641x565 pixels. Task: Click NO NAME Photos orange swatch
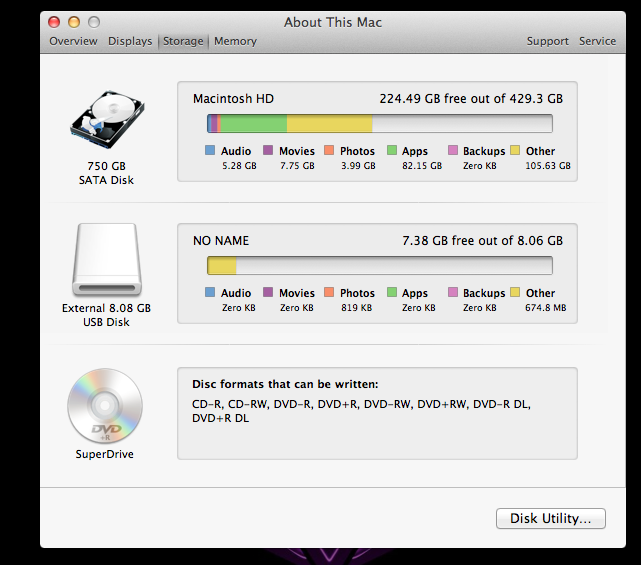tap(329, 292)
